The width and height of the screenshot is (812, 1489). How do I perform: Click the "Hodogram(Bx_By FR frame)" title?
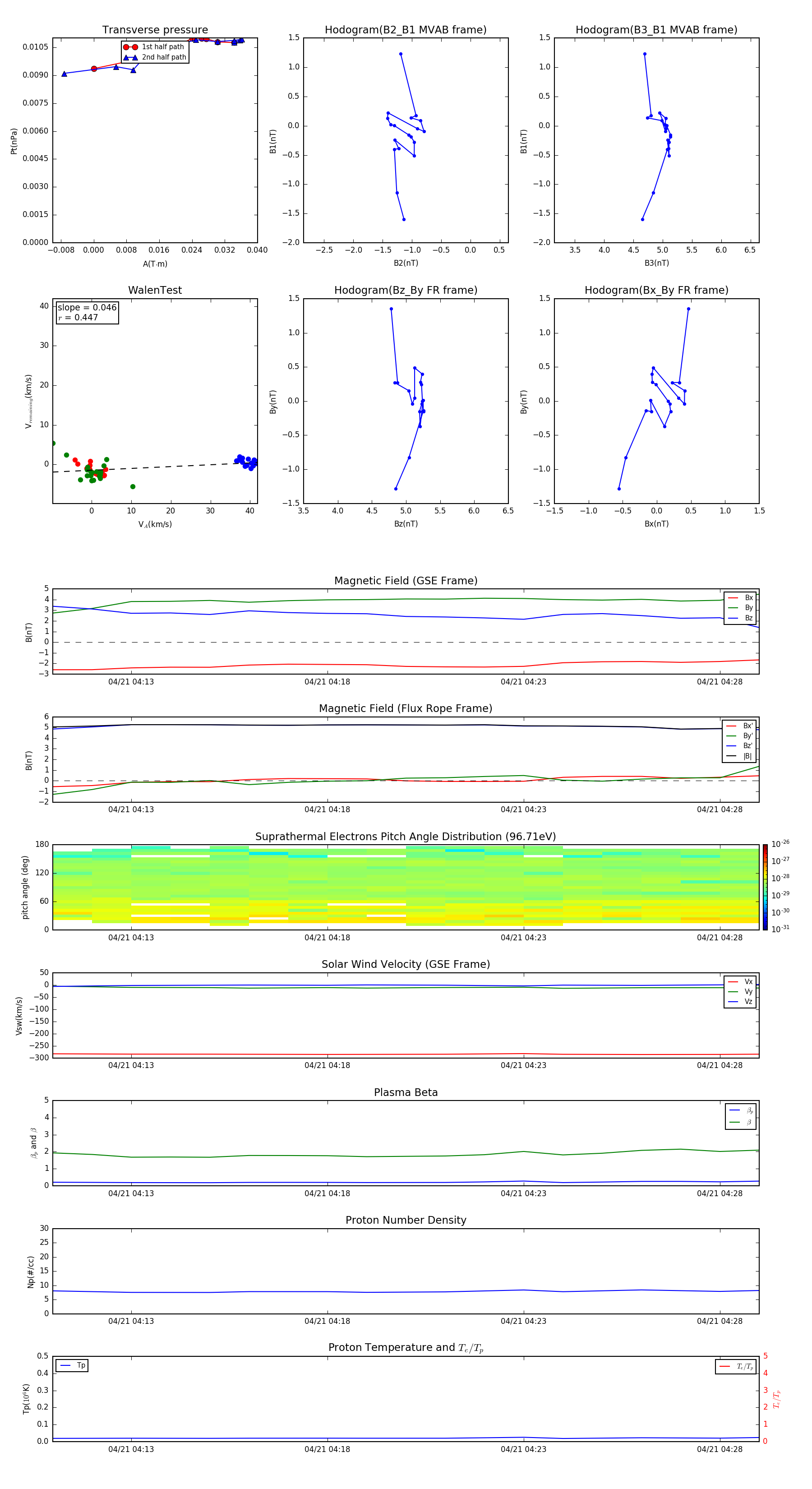(656, 290)
